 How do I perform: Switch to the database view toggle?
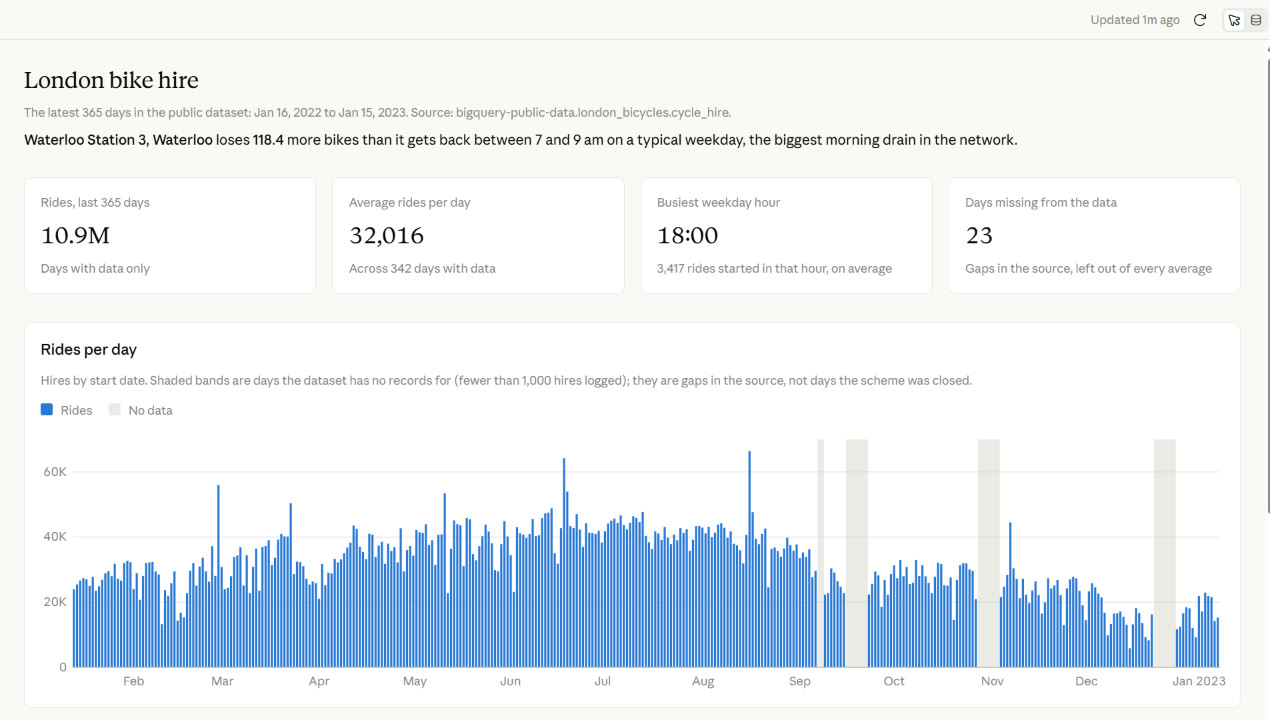pos(1256,20)
